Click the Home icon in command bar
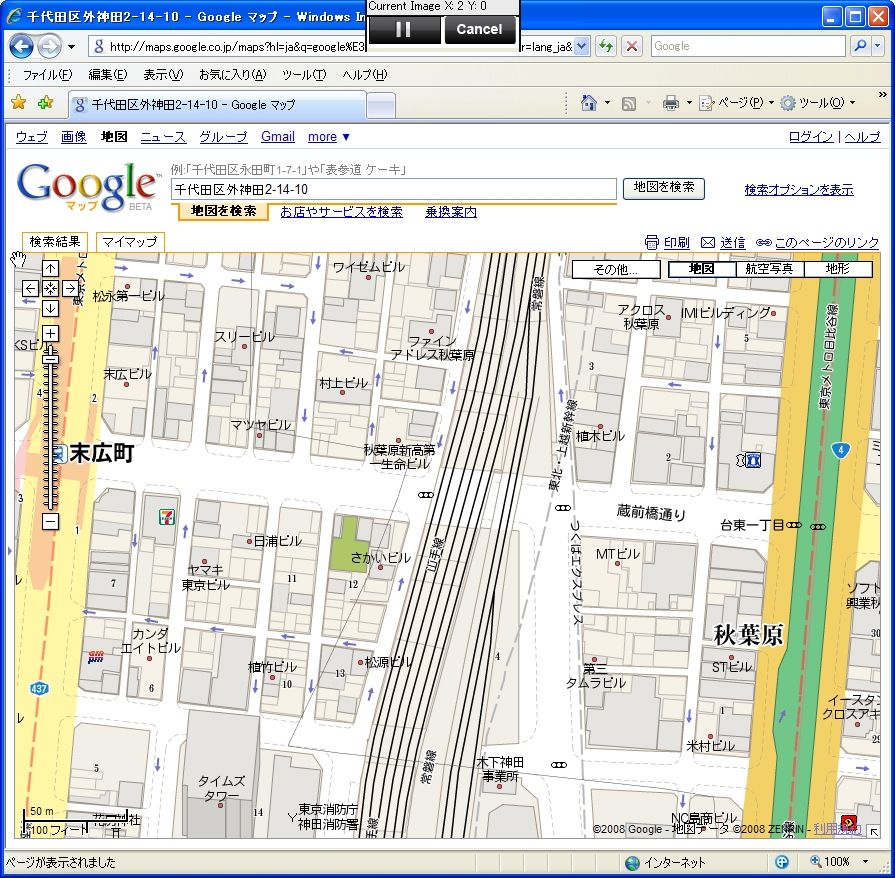 coord(588,103)
